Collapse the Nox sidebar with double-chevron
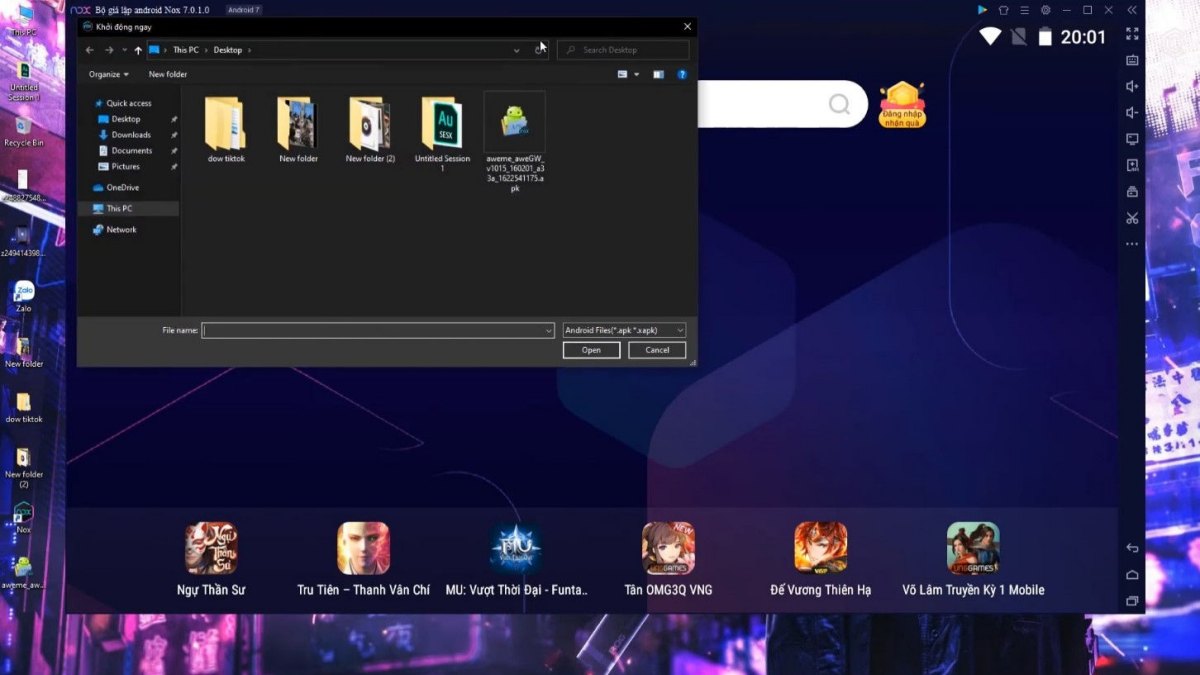 [1132, 10]
